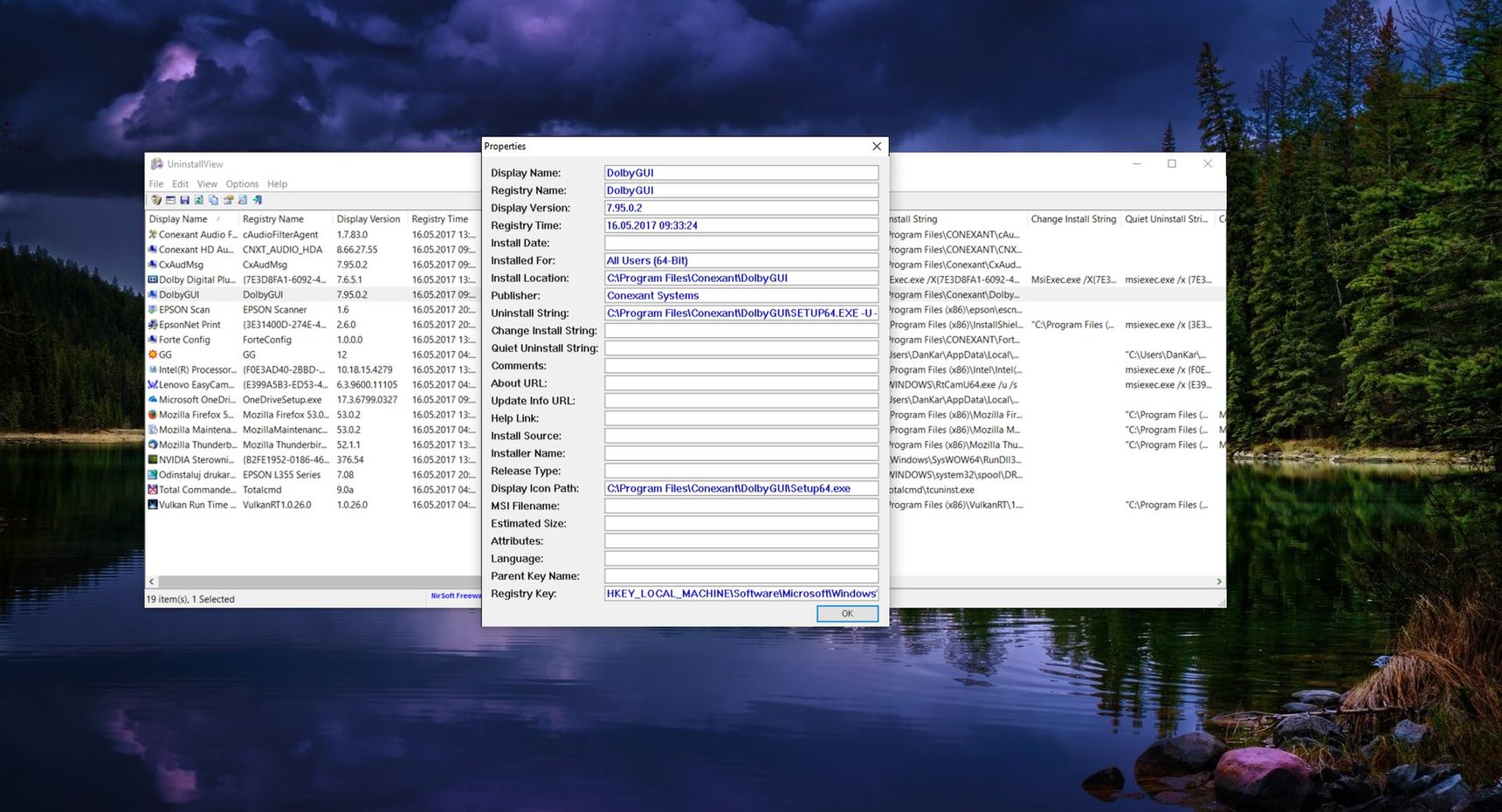Click the Publisher field showing Conexant Systems

[741, 295]
